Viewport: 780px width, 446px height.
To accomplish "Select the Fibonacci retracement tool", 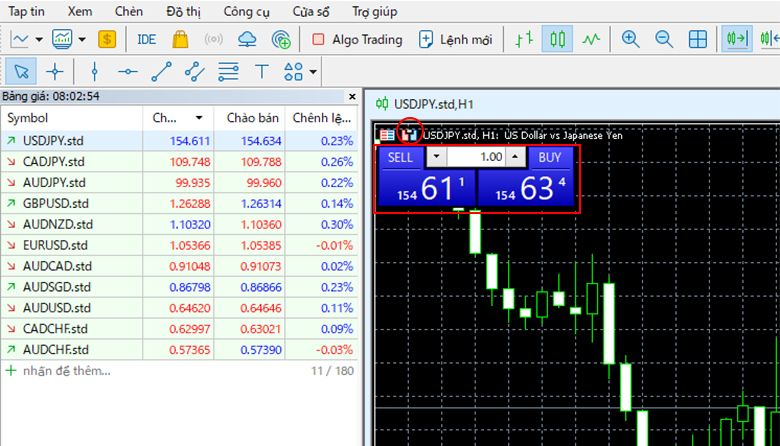I will click(228, 72).
